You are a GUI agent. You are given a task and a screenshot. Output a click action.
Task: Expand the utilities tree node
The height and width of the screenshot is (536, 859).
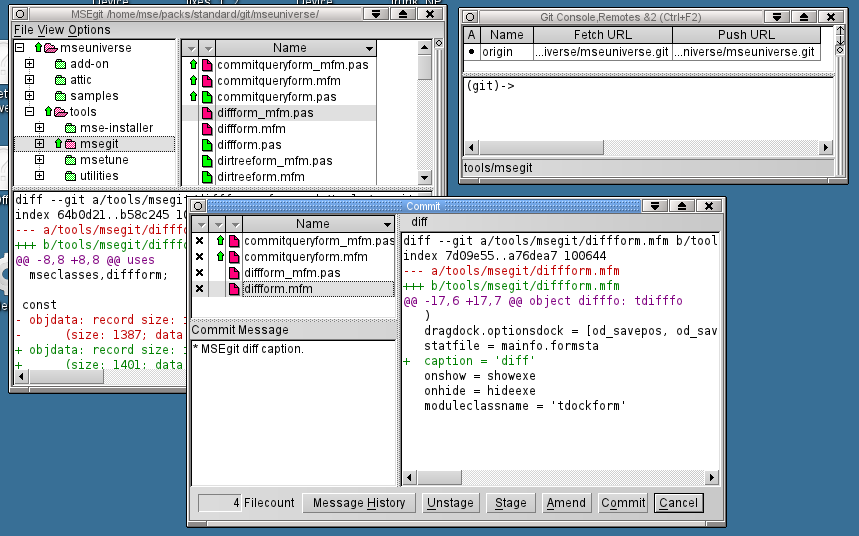[39, 175]
